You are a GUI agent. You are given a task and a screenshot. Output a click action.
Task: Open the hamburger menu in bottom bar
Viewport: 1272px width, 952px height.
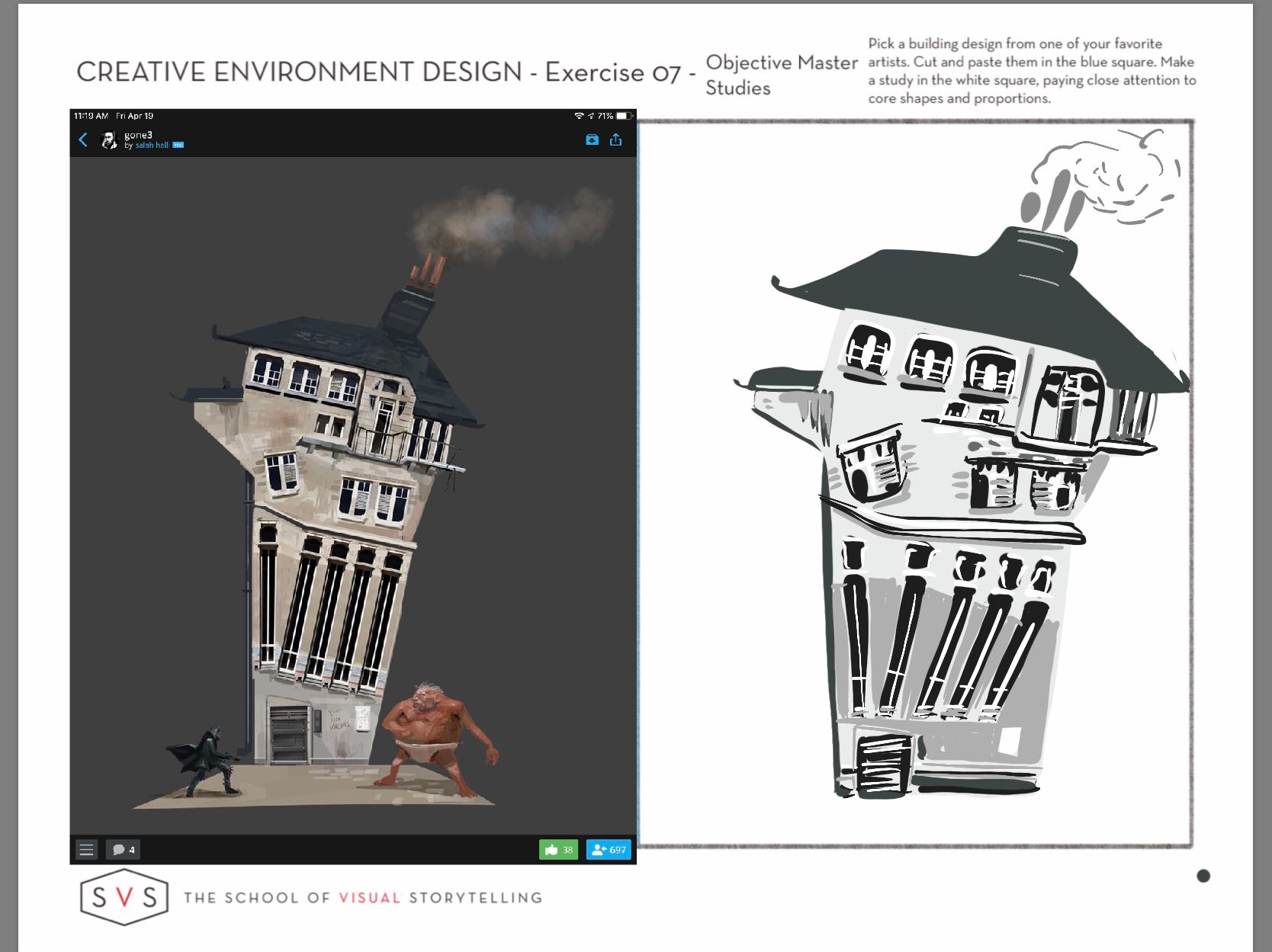click(86, 849)
